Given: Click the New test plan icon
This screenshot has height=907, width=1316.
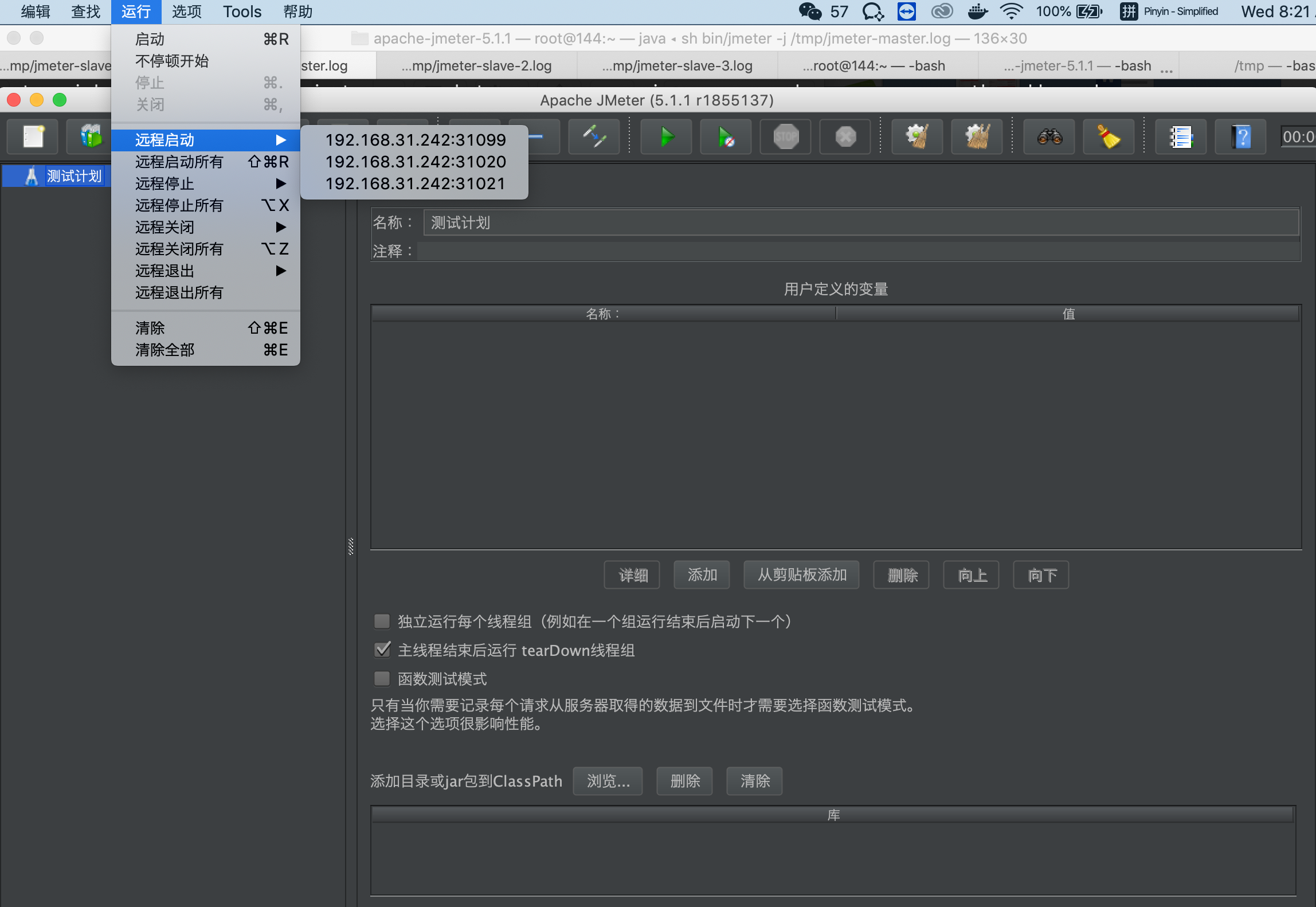Looking at the screenshot, I should point(33,137).
